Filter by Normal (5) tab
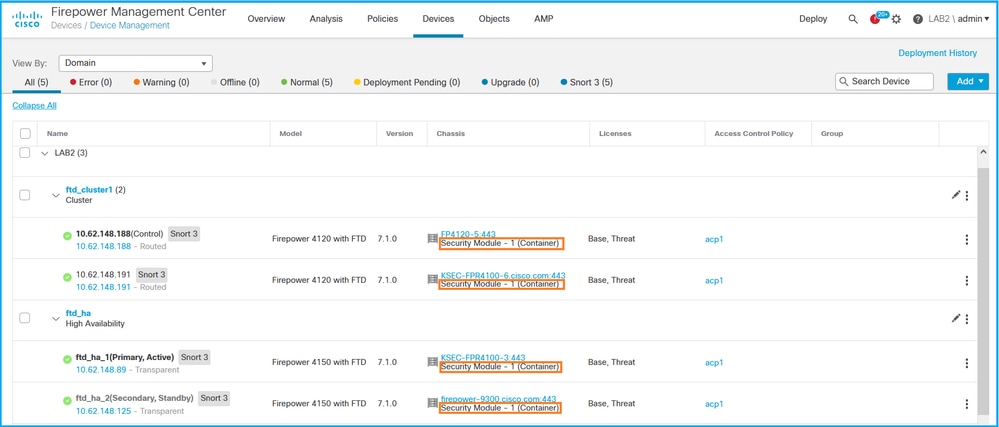Screen dimensions: 999x427 coord(306,82)
